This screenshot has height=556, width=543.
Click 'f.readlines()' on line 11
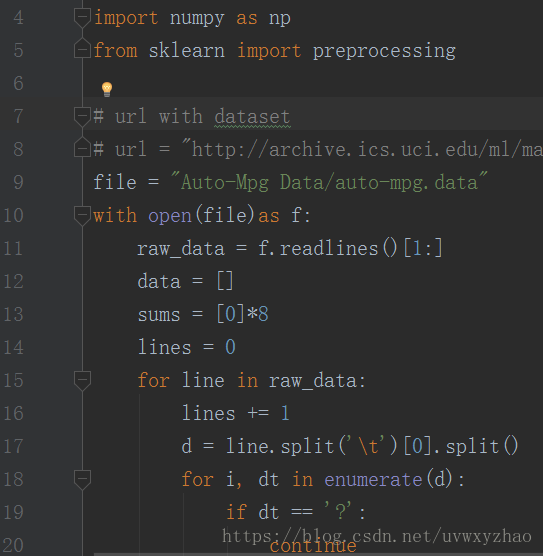(x=328, y=248)
